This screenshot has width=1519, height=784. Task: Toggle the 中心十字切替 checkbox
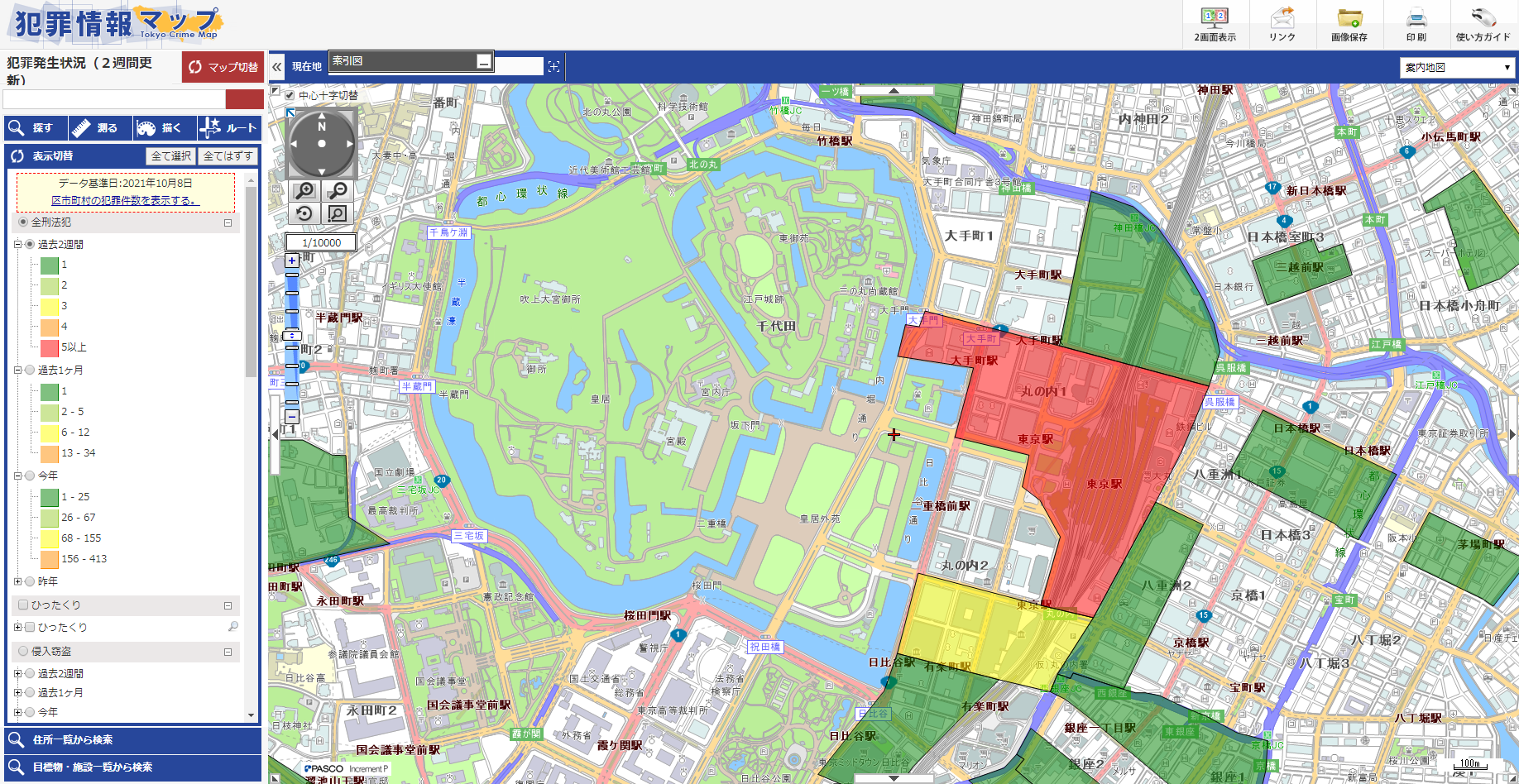(x=290, y=95)
